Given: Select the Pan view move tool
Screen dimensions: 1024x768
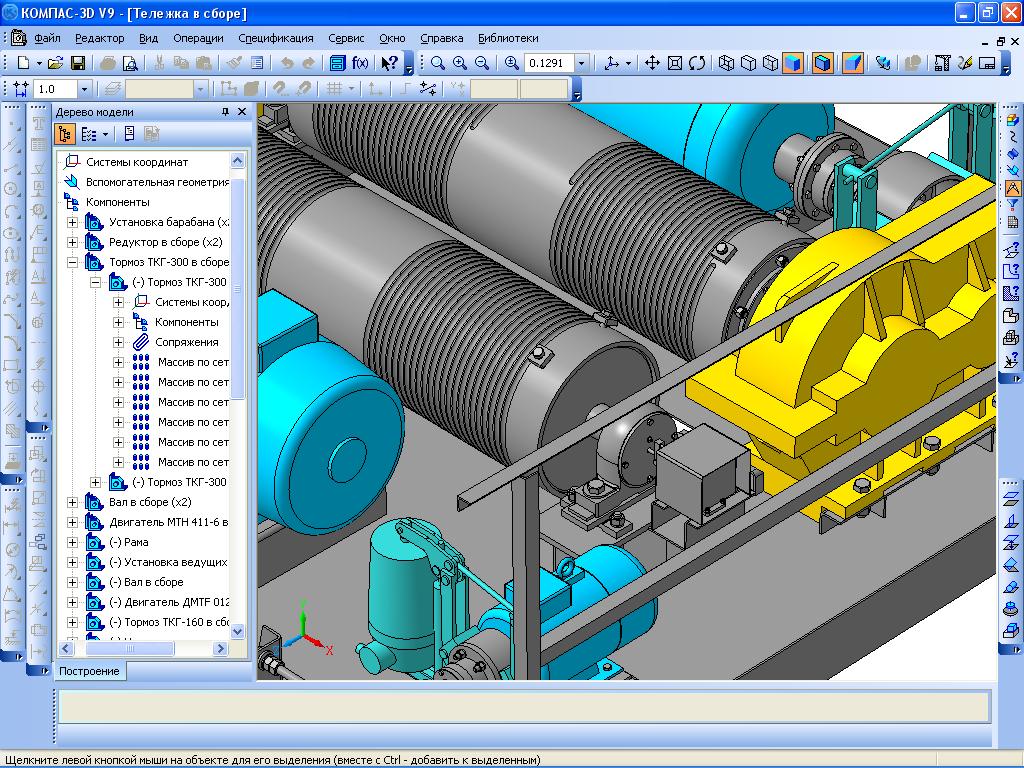Looking at the screenshot, I should pyautogui.click(x=652, y=63).
